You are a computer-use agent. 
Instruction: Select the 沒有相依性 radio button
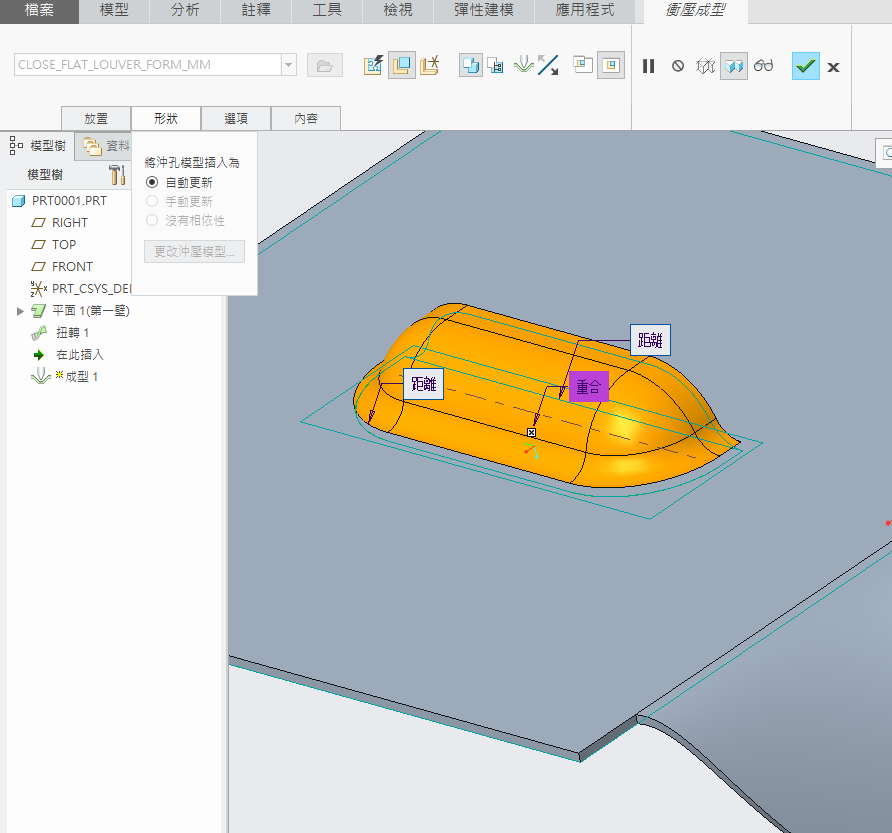152,220
